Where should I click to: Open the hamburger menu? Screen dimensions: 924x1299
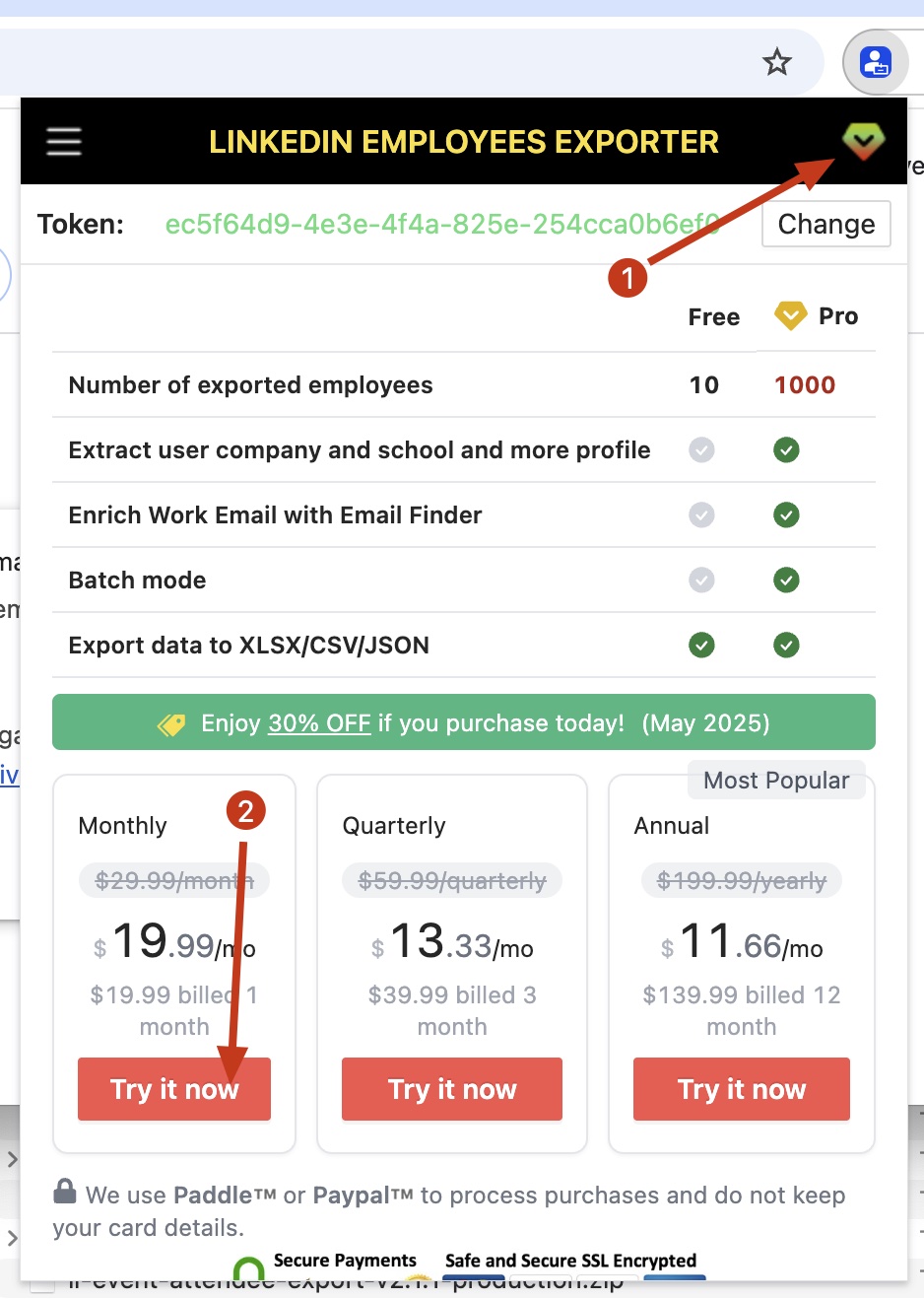coord(63,141)
